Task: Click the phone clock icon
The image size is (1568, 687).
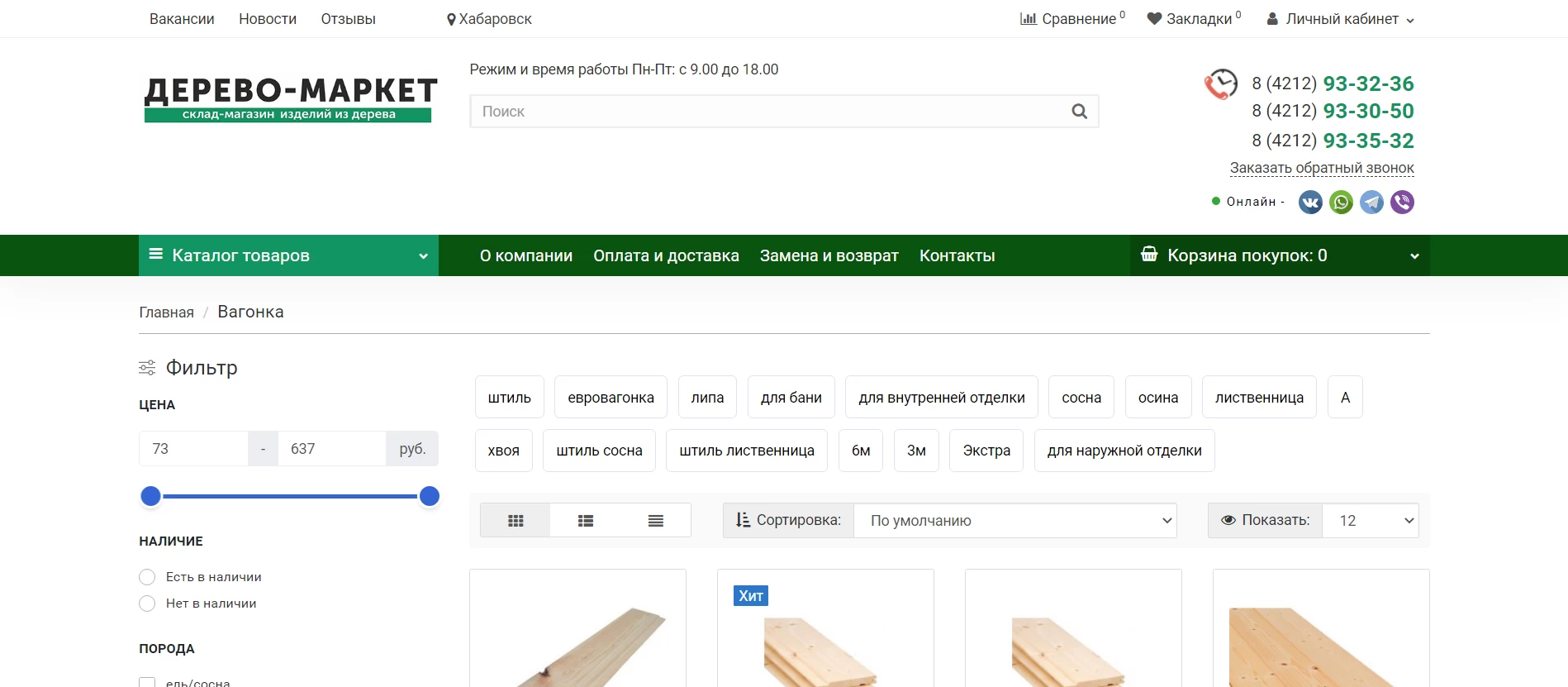Action: point(1221,83)
